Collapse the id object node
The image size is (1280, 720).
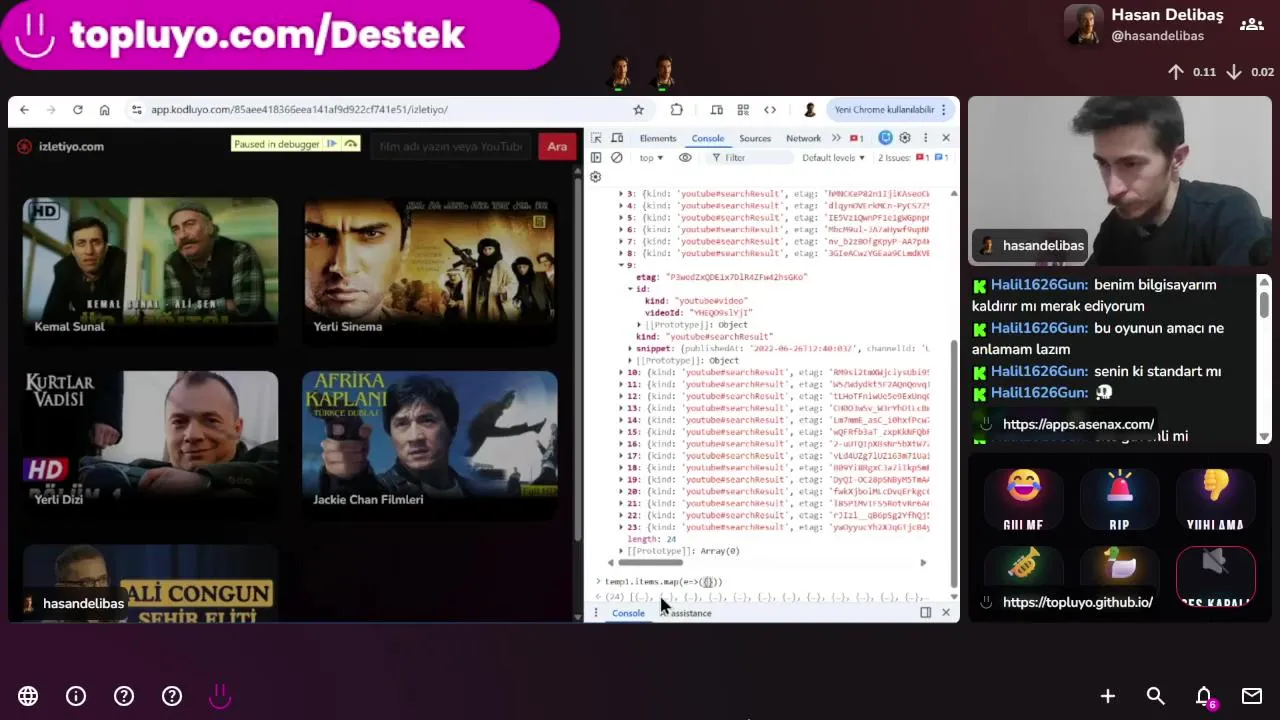pos(630,289)
